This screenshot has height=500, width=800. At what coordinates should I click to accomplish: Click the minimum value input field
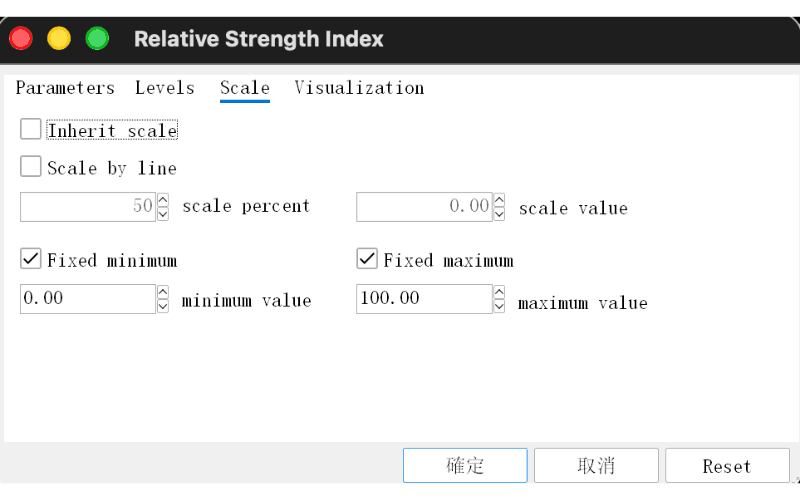88,298
